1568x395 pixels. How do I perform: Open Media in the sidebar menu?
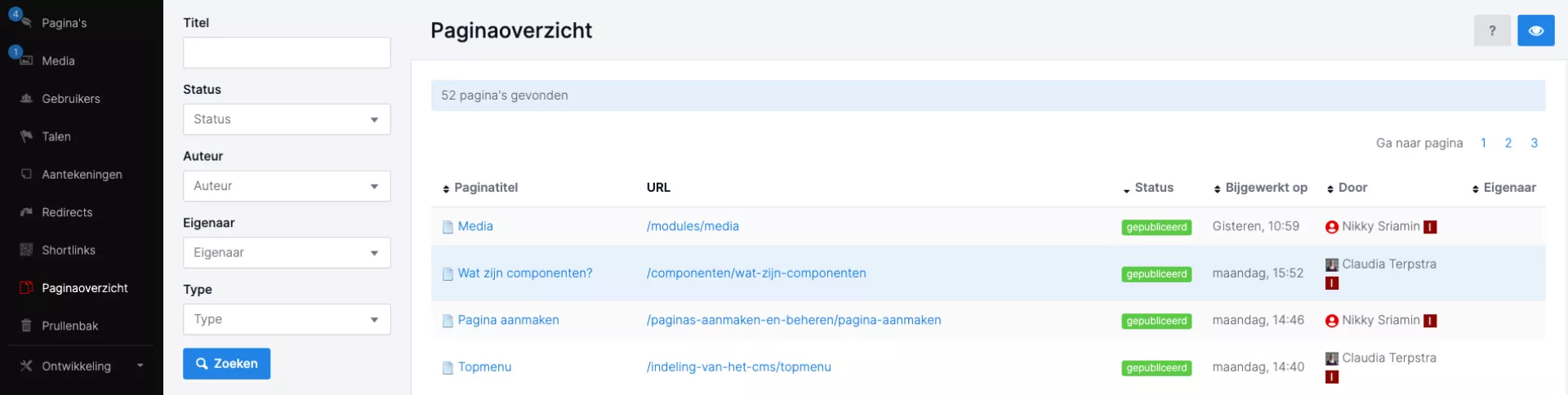click(58, 61)
